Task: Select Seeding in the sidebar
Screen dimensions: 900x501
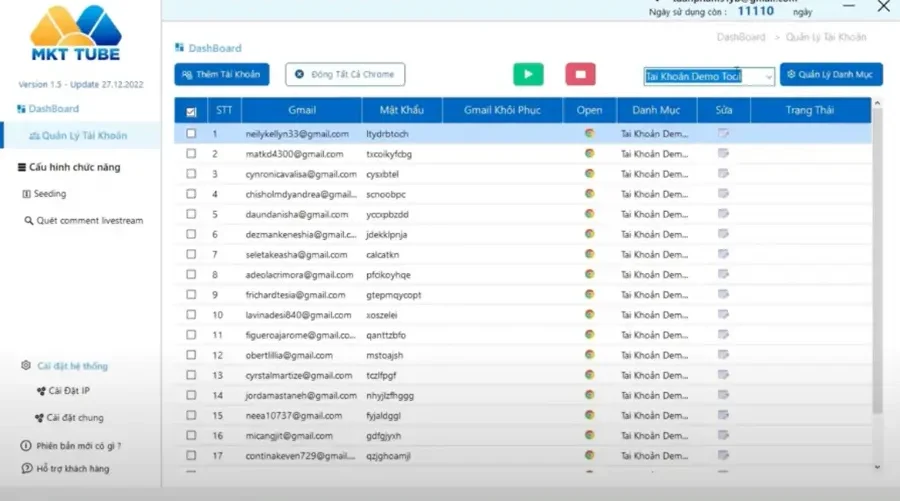Action: coord(44,194)
